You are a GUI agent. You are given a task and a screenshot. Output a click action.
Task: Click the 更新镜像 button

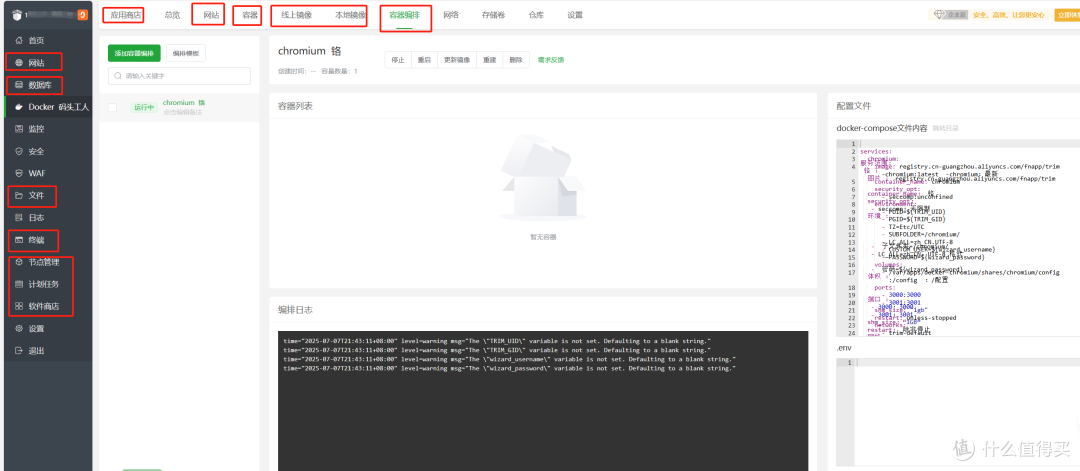(457, 60)
